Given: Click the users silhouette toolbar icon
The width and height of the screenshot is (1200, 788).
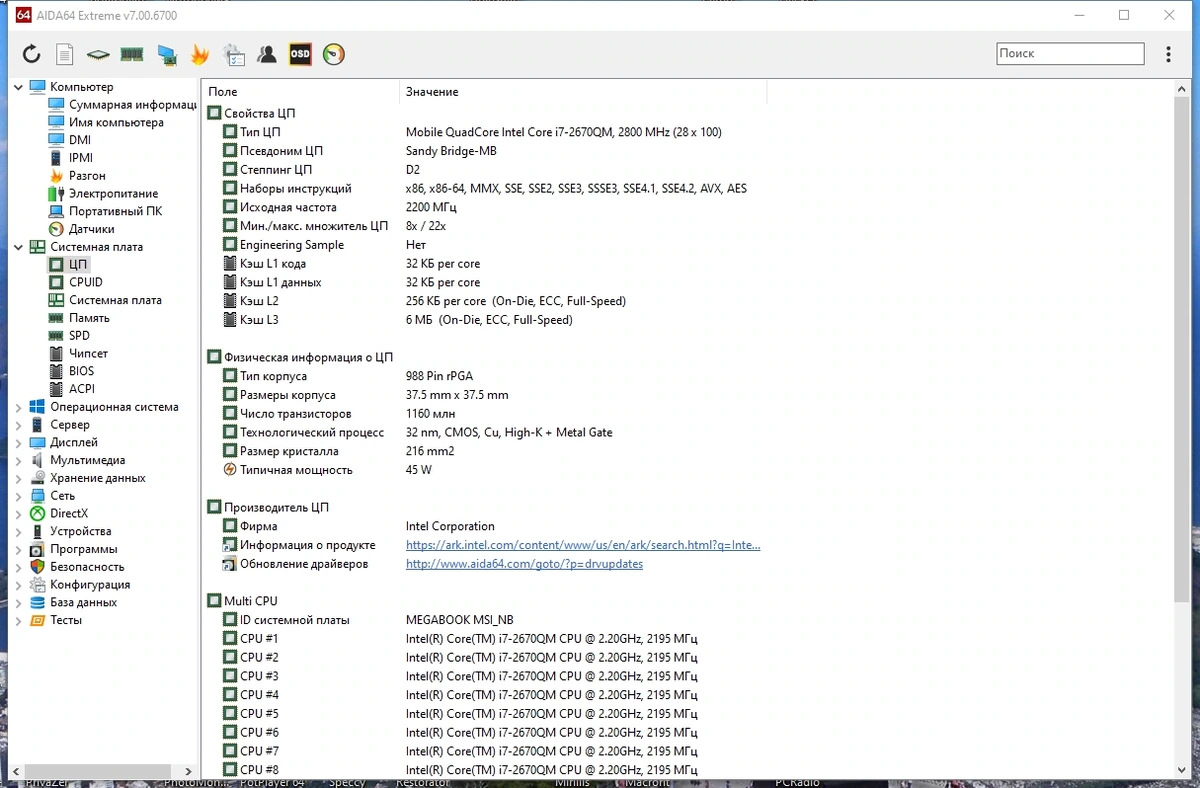Looking at the screenshot, I should click(x=267, y=54).
